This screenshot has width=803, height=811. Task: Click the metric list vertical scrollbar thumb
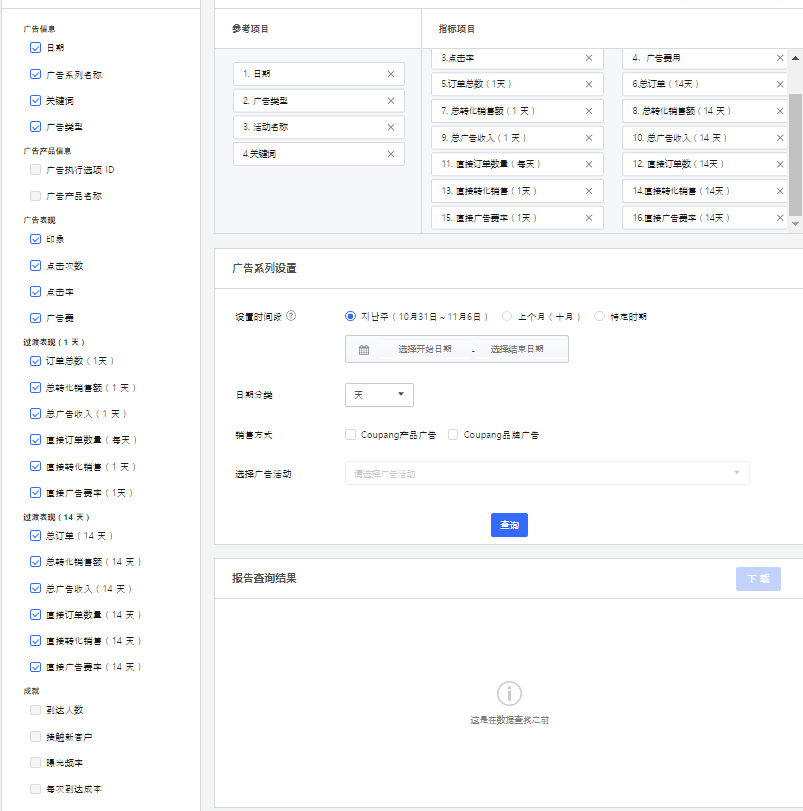click(795, 155)
